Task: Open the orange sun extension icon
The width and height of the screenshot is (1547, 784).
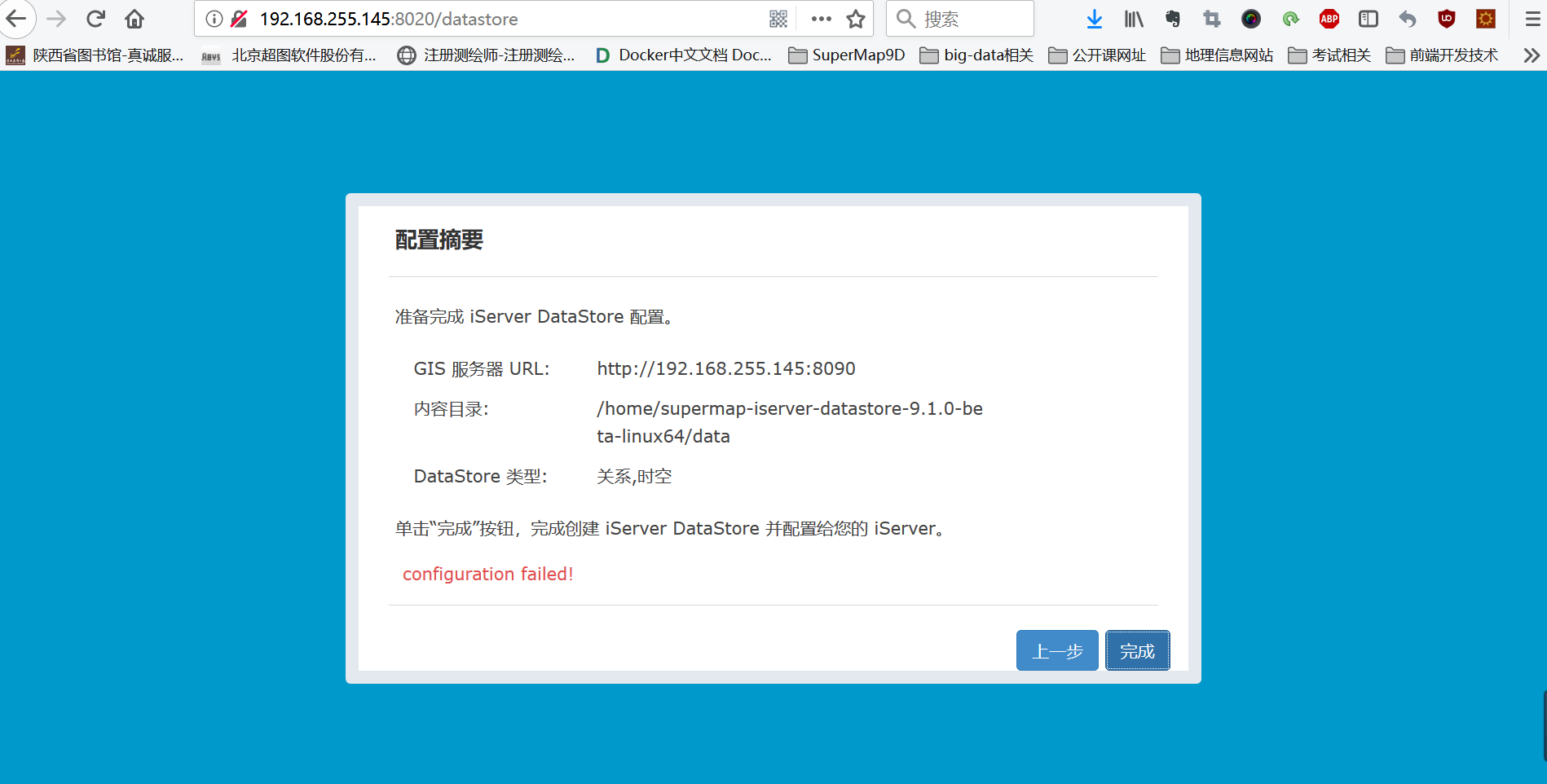Action: coord(1486,19)
